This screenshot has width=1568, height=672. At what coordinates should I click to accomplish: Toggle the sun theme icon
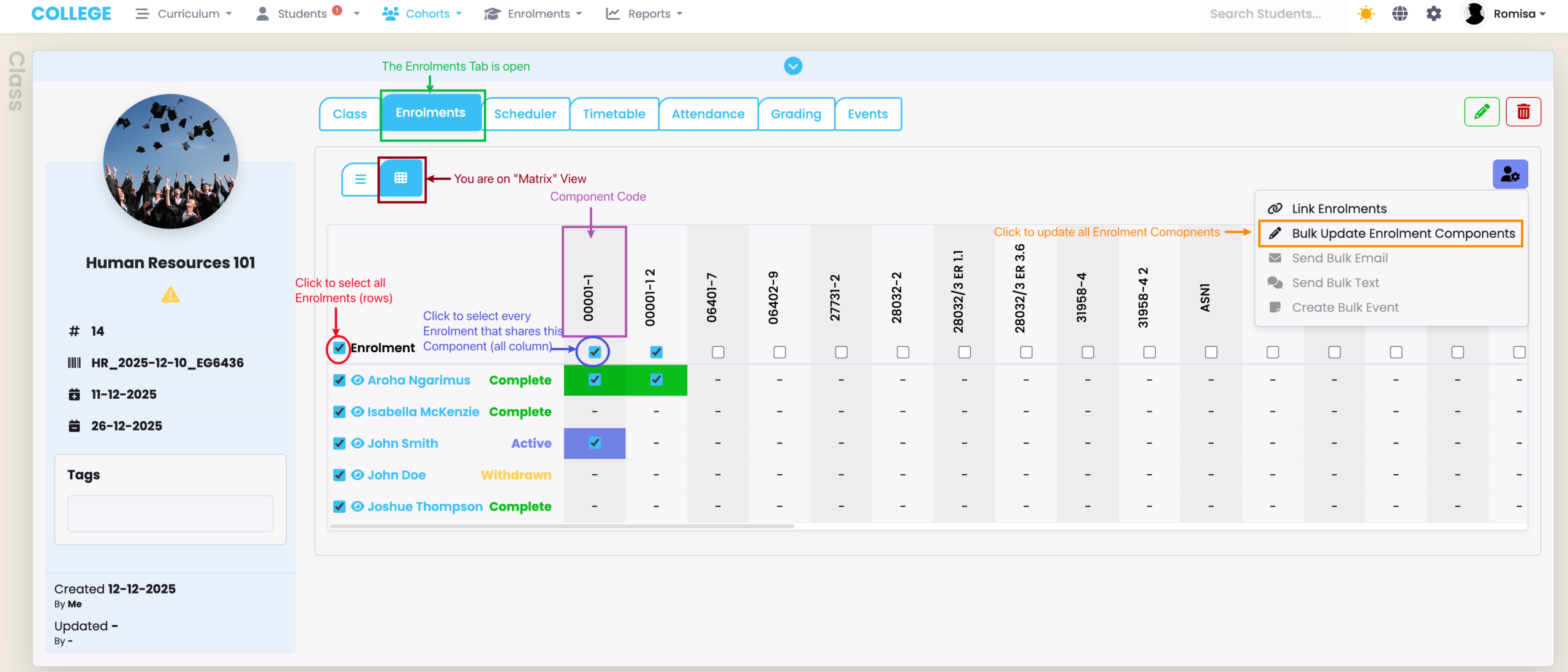pyautogui.click(x=1365, y=13)
